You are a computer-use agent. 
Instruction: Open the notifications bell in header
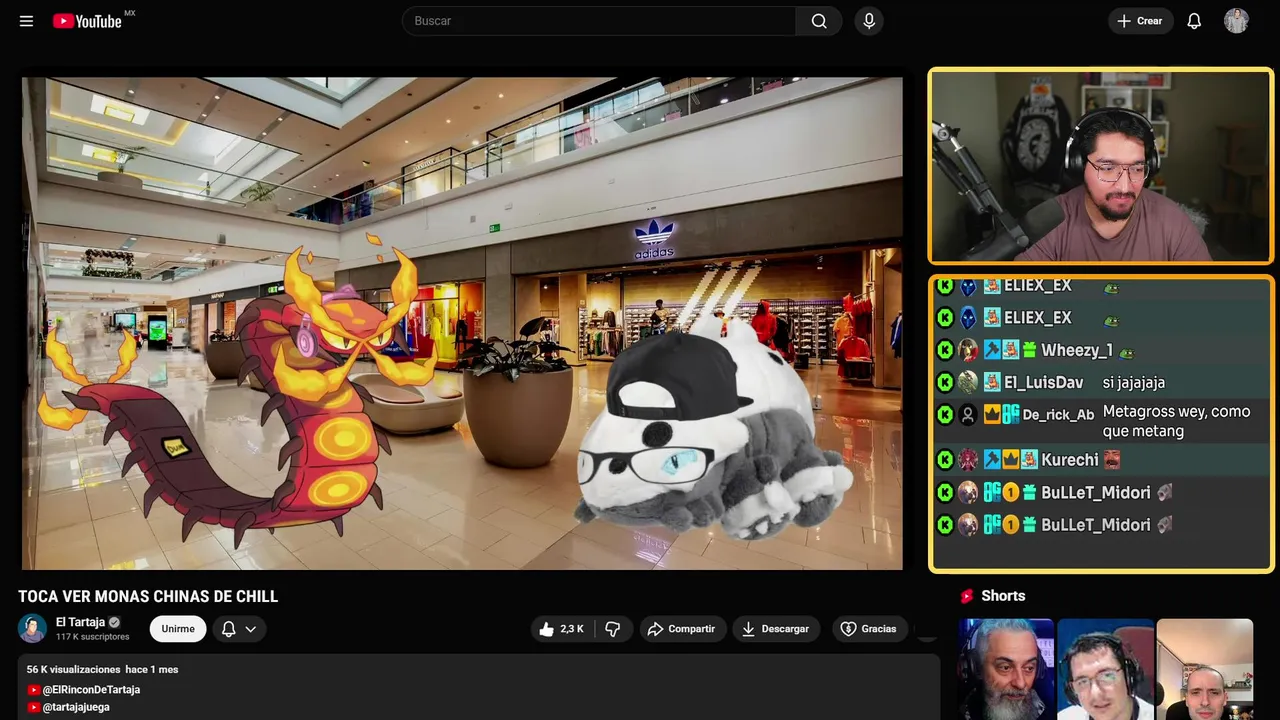click(x=1194, y=21)
